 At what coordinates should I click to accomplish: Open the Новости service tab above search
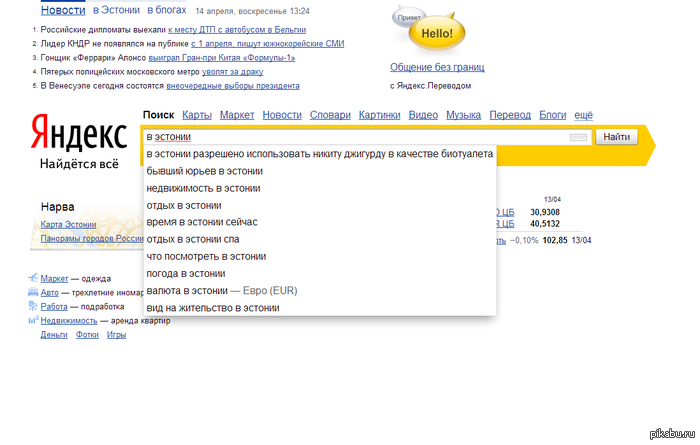282,115
